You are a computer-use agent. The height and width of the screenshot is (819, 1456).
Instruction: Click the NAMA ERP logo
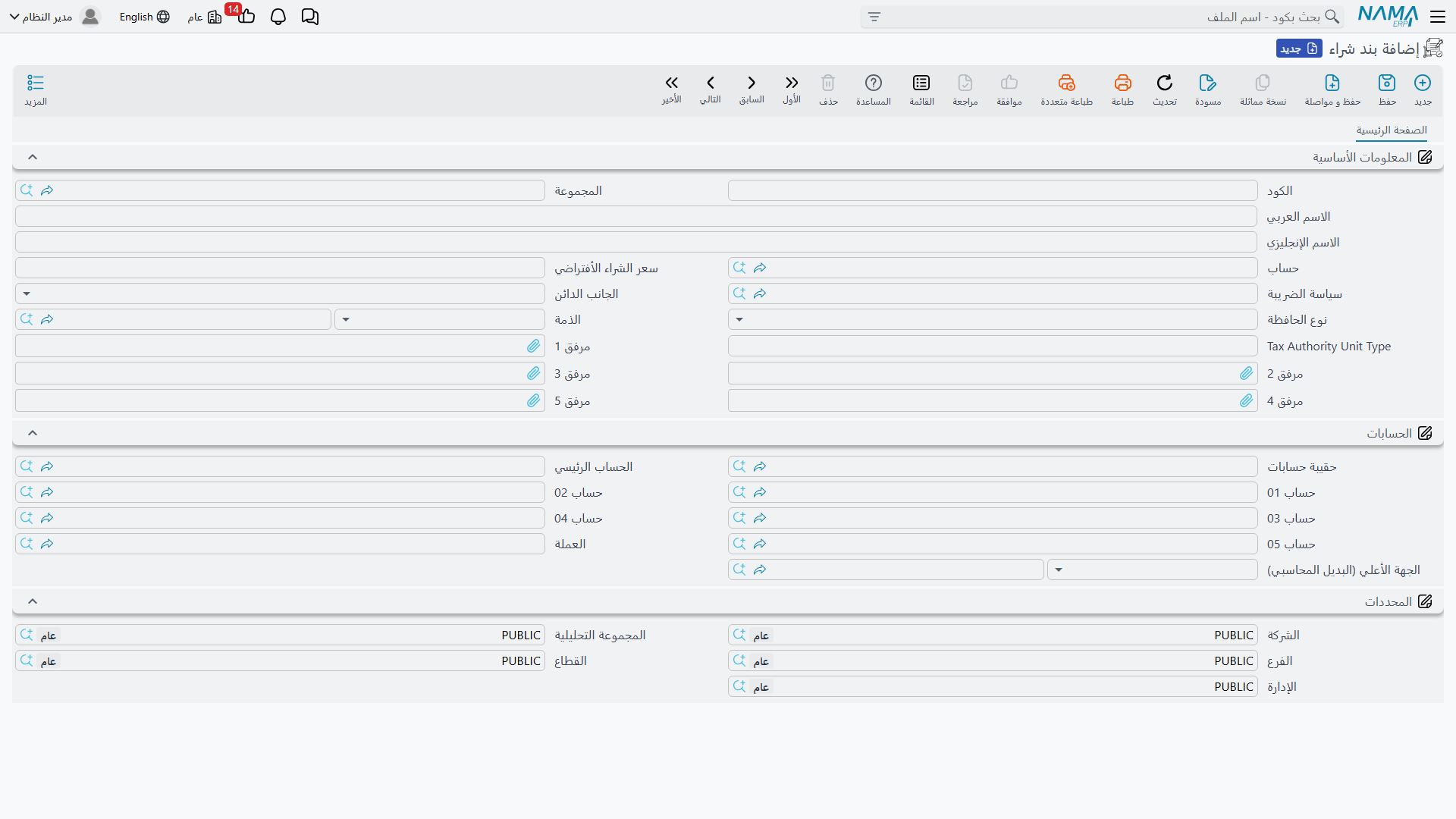pos(1388,16)
